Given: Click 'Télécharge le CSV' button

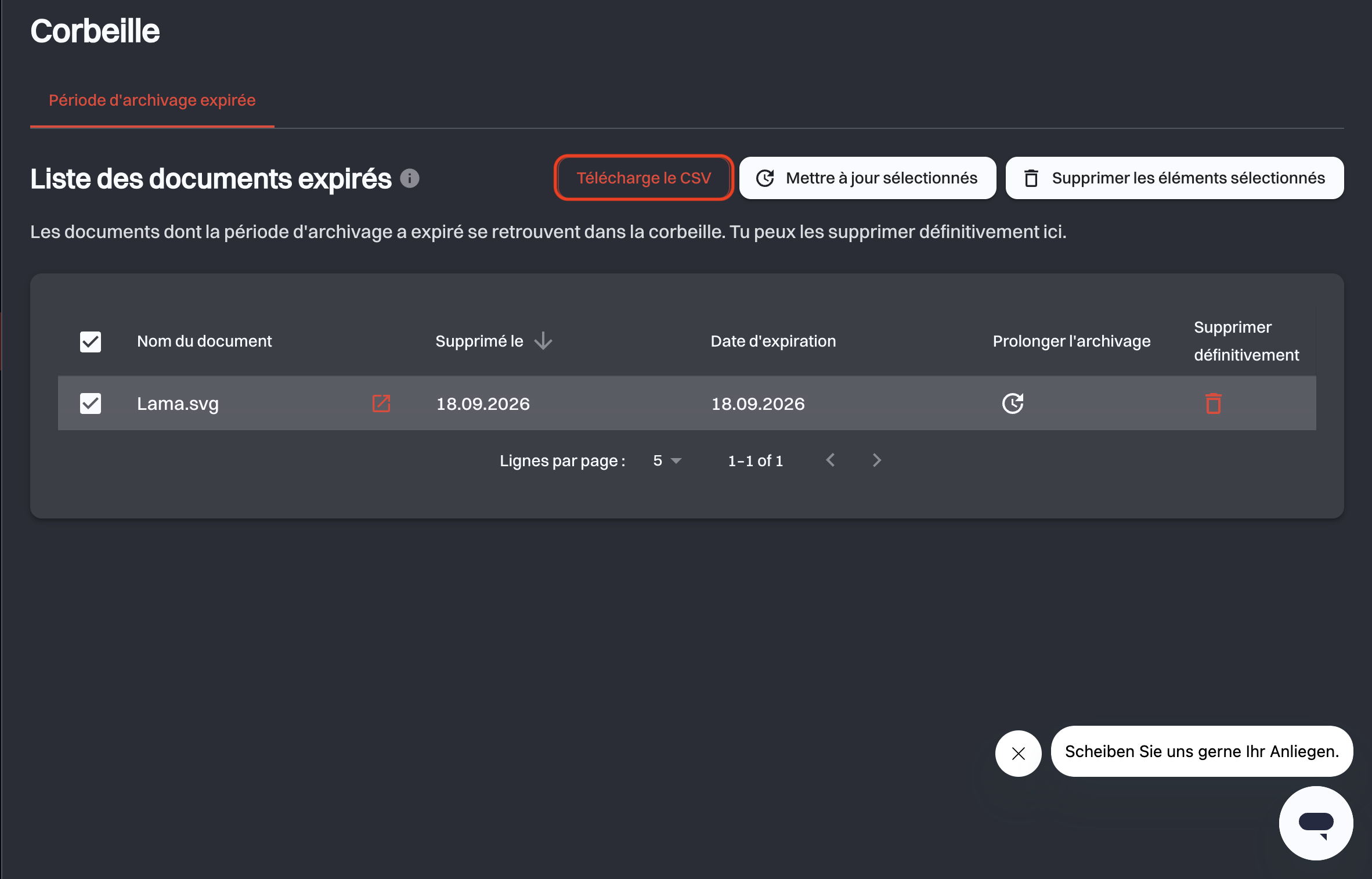Looking at the screenshot, I should coord(644,178).
